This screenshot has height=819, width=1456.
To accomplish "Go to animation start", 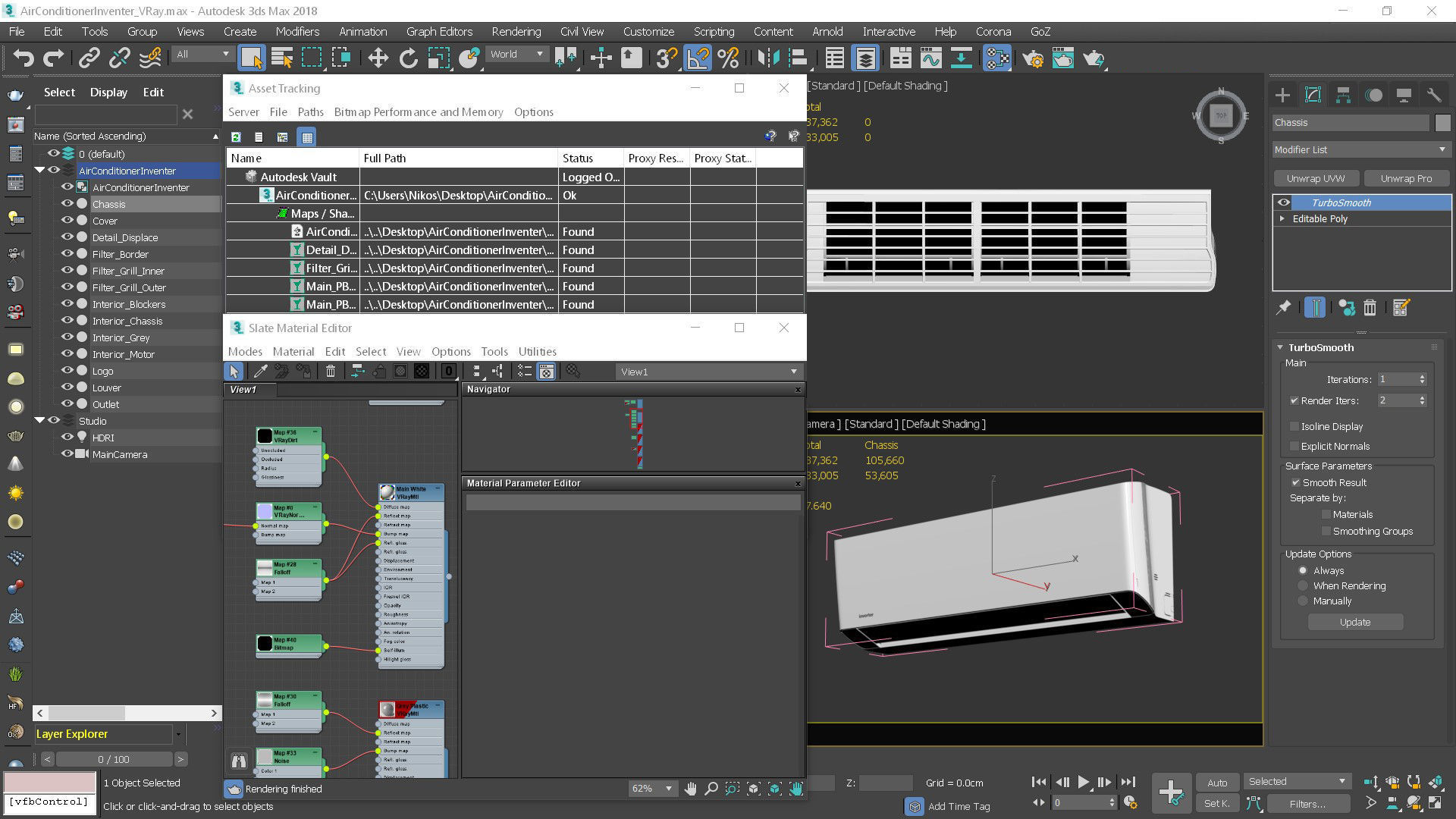I will tap(1039, 782).
